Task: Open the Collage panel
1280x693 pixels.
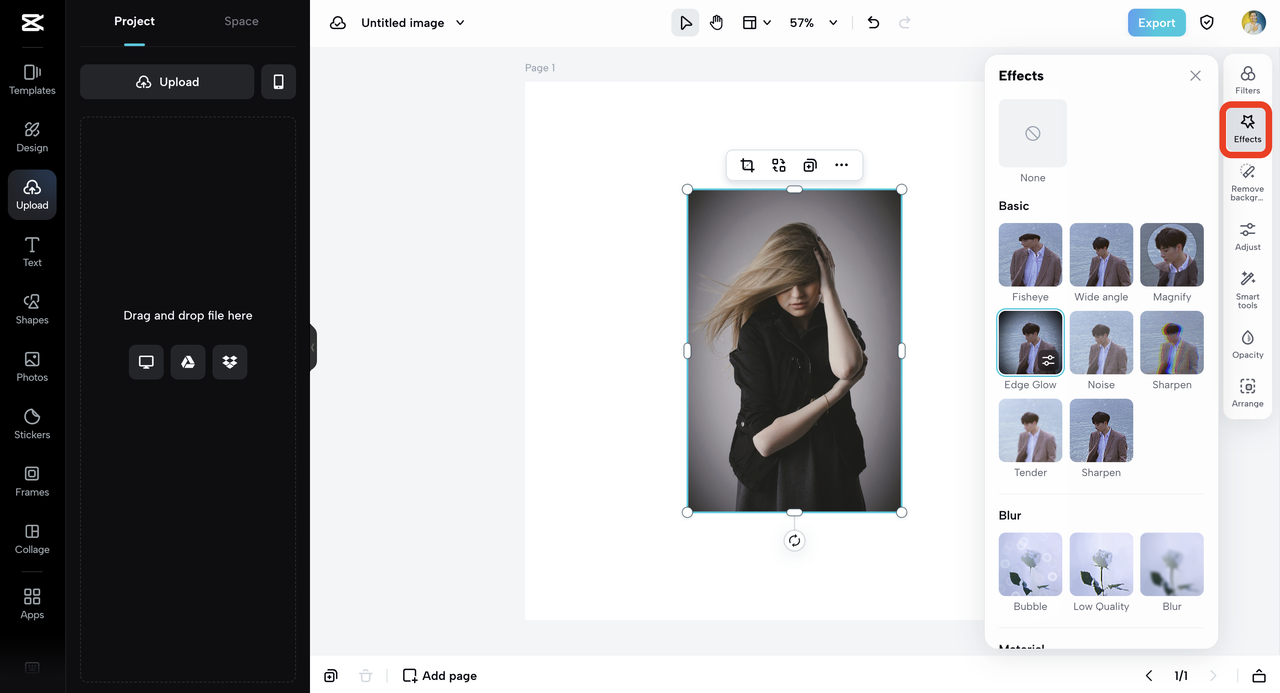Action: point(32,539)
